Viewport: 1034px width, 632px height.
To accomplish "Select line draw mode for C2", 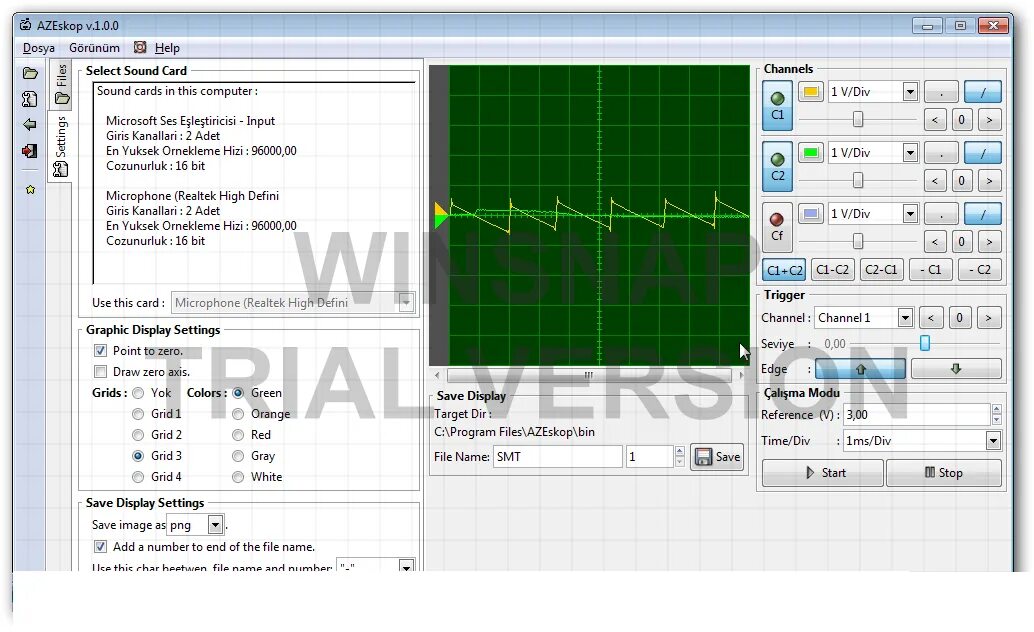I will (x=983, y=152).
